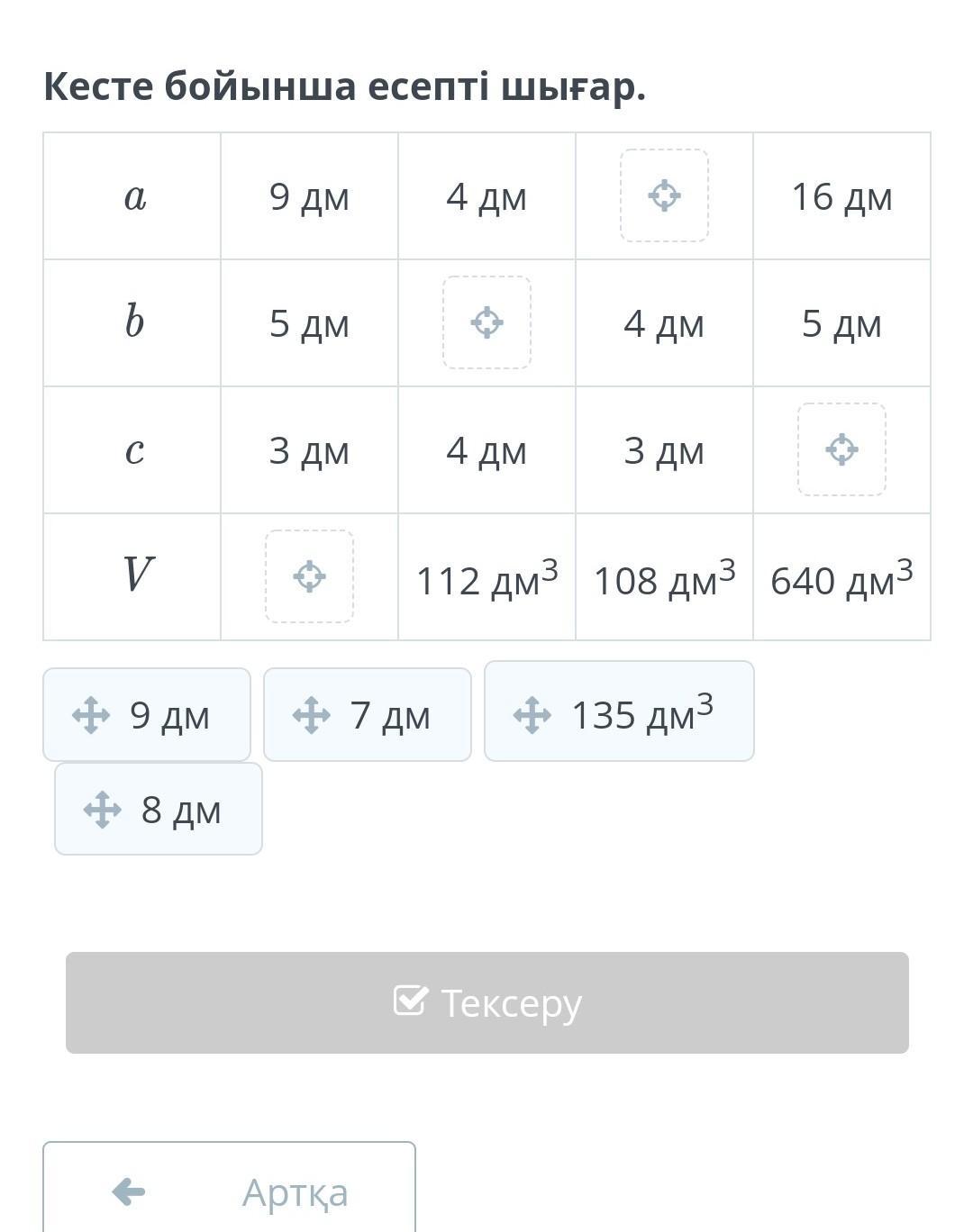Click the move handle on 7 дм tile

[x=312, y=716]
